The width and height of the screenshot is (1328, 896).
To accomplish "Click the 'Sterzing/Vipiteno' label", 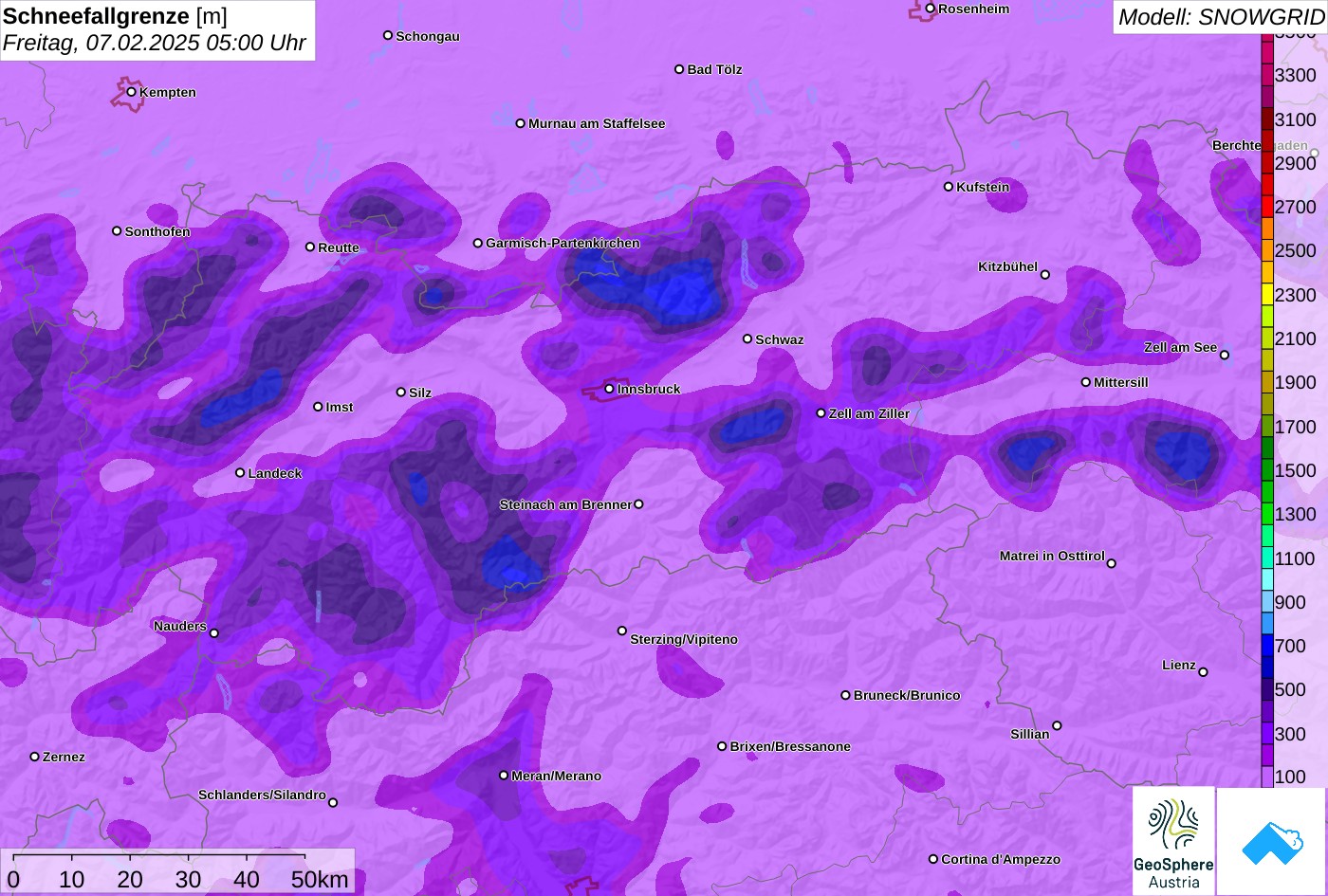I will [684, 640].
